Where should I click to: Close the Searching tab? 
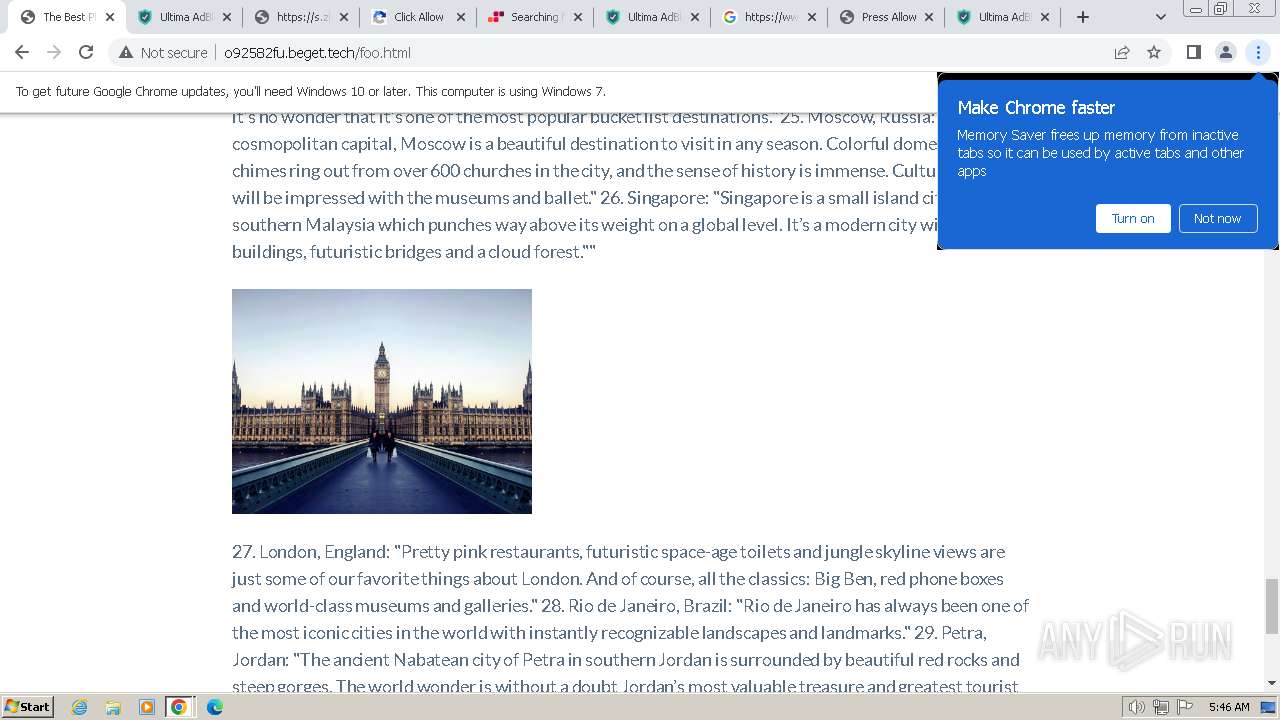click(578, 17)
